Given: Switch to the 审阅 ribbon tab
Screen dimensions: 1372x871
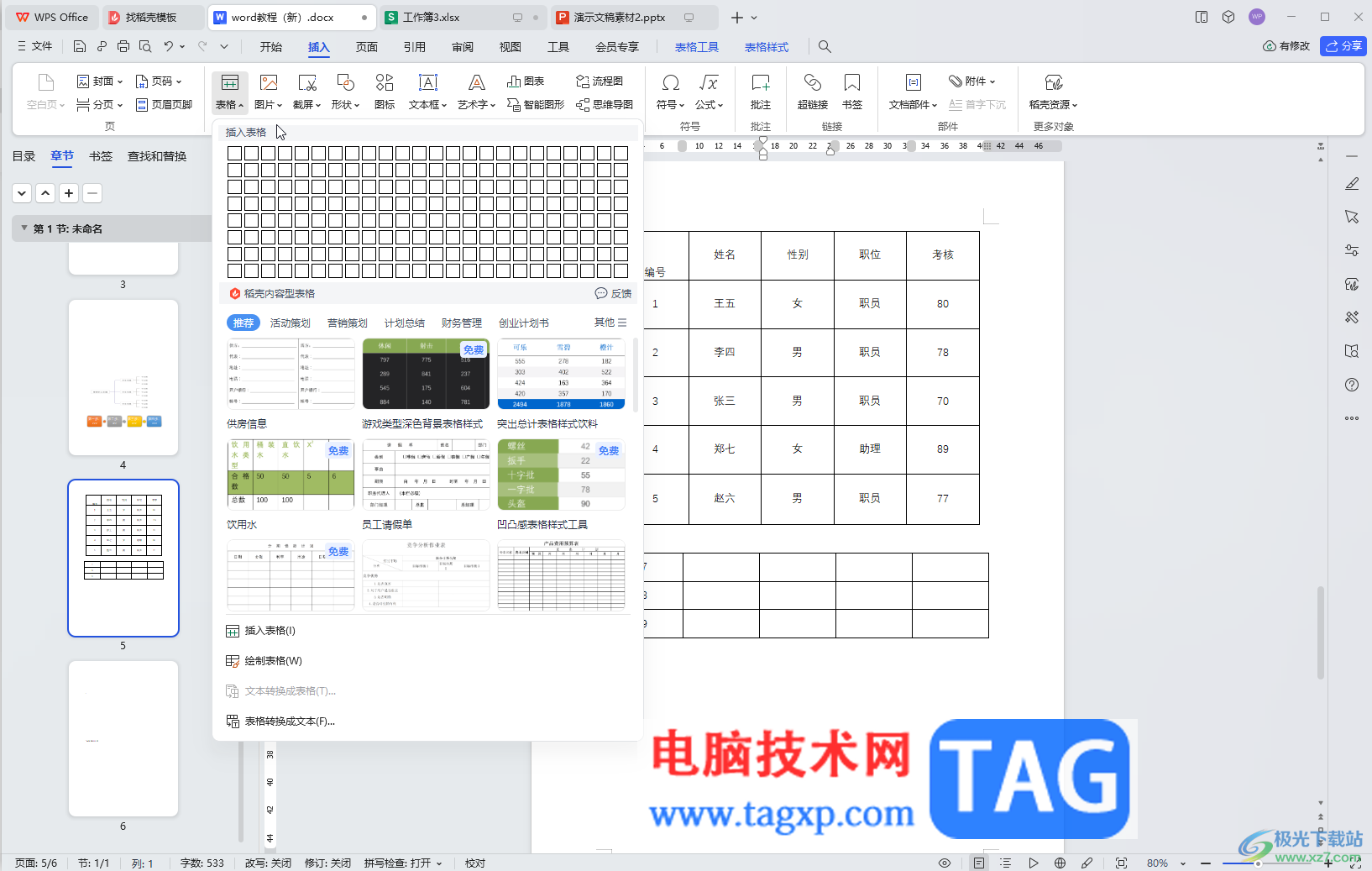Looking at the screenshot, I should click(463, 47).
